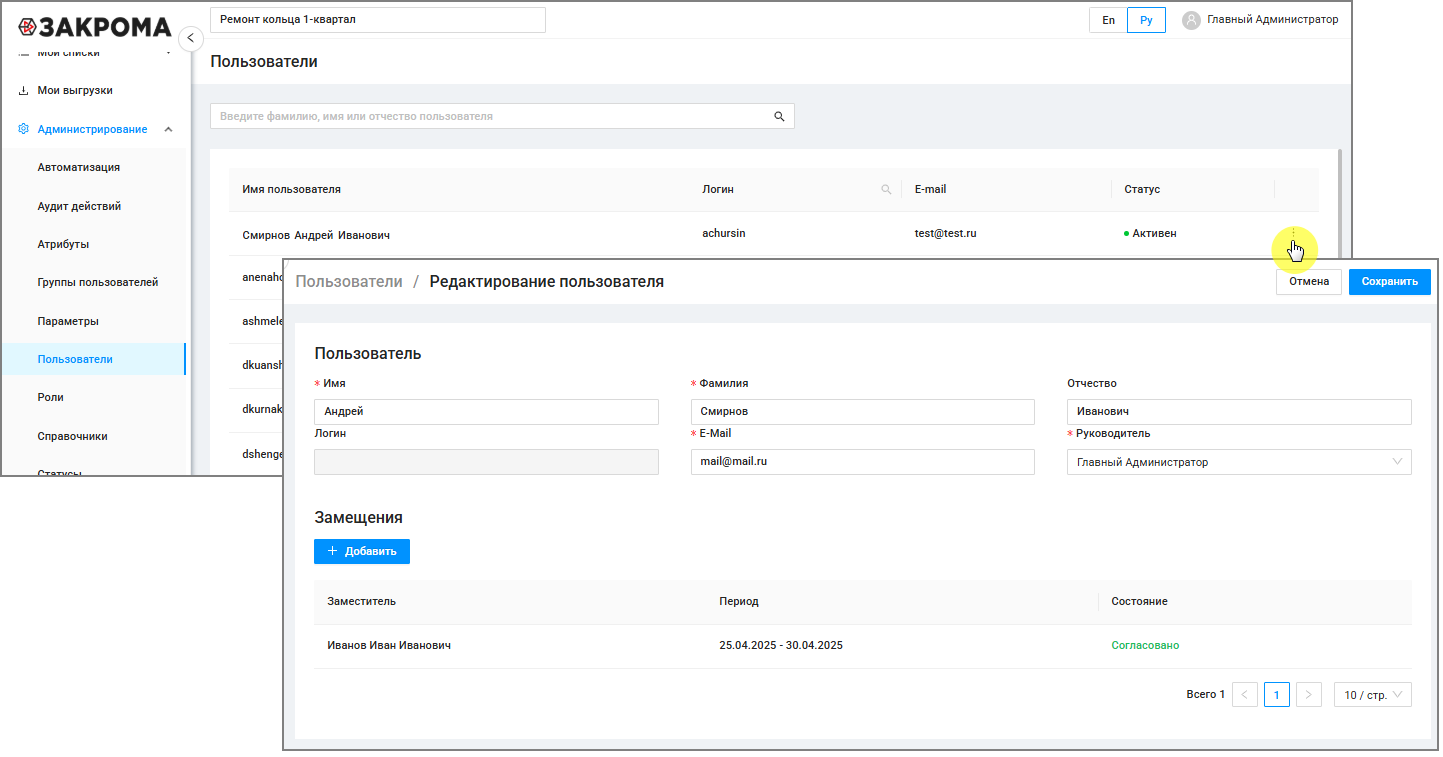
Task: Click the user avatar icon in header
Action: point(1191,20)
